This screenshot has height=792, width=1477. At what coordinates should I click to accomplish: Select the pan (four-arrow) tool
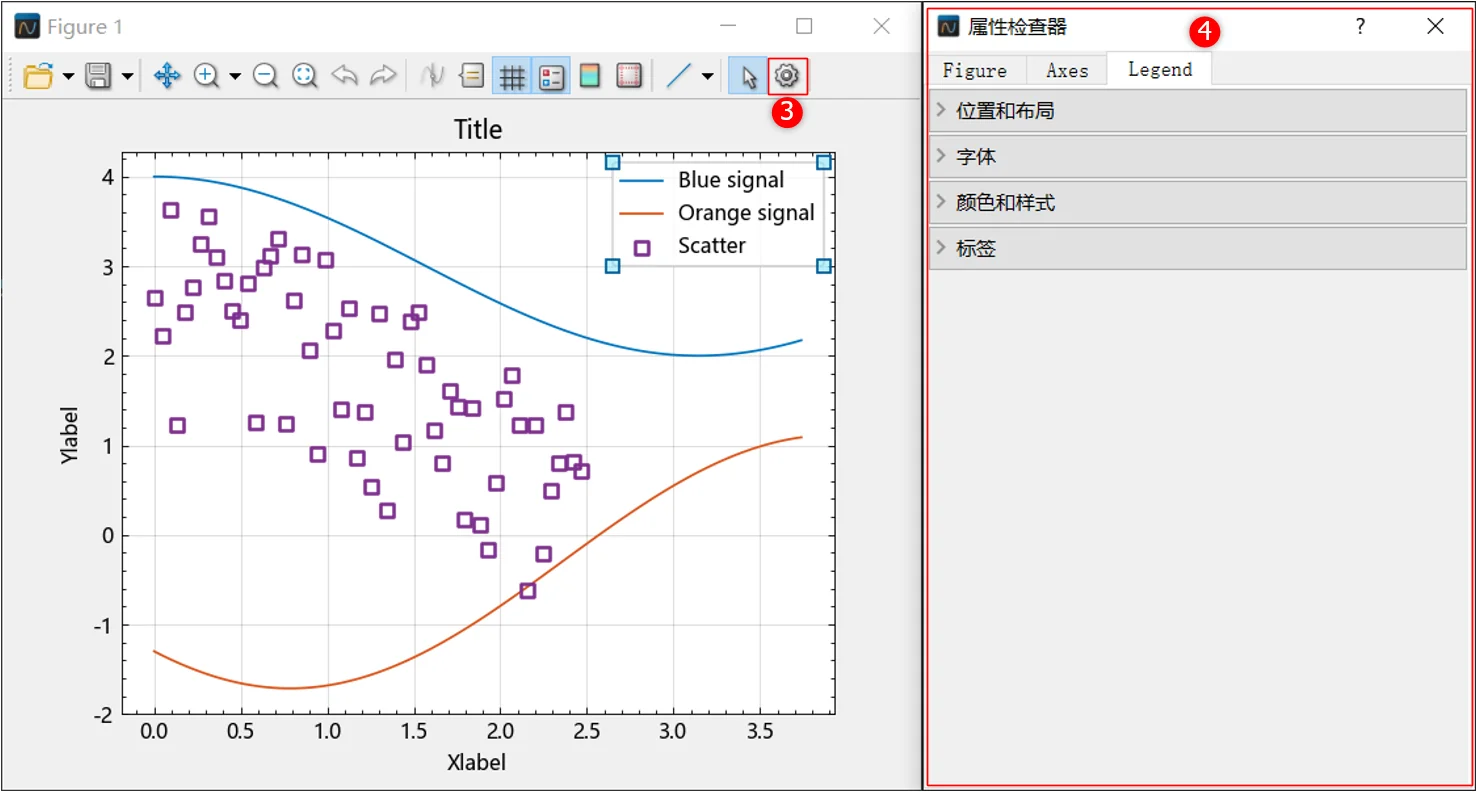167,76
